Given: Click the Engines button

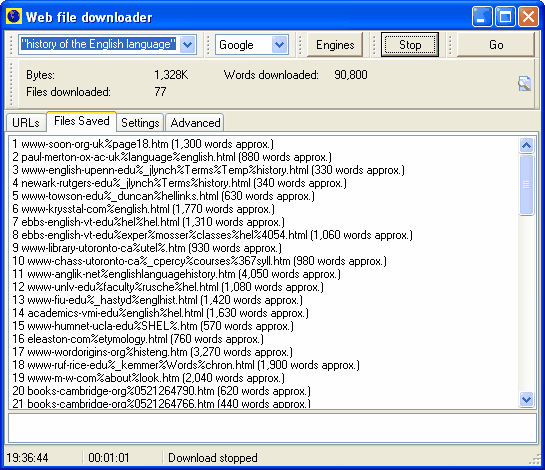Looking at the screenshot, I should pyautogui.click(x=335, y=44).
